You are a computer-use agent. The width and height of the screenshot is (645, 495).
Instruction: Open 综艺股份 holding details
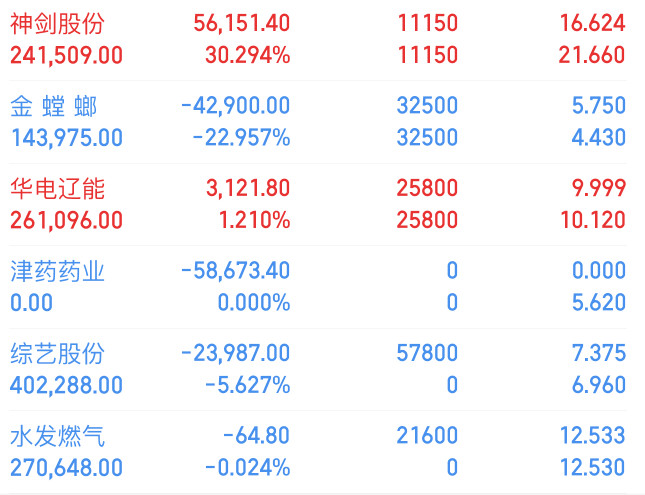click(x=57, y=354)
